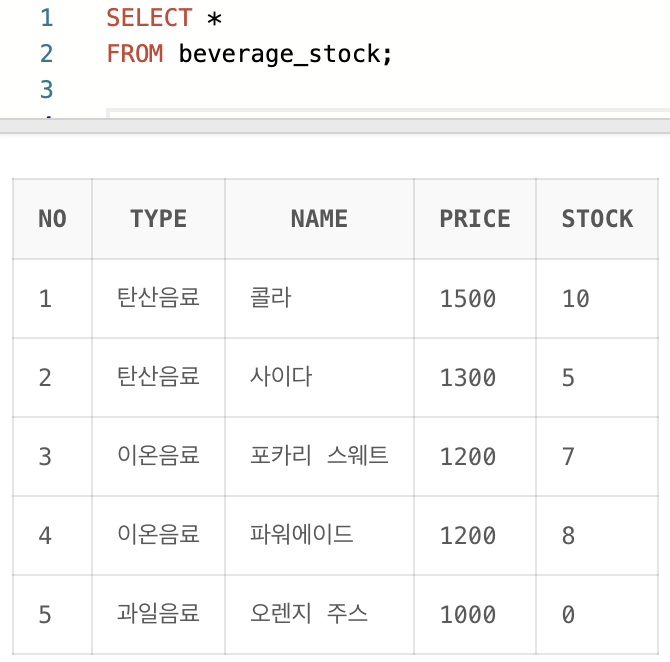Click the SELECT keyword in line 1
This screenshot has width=670, height=662.
(x=149, y=18)
